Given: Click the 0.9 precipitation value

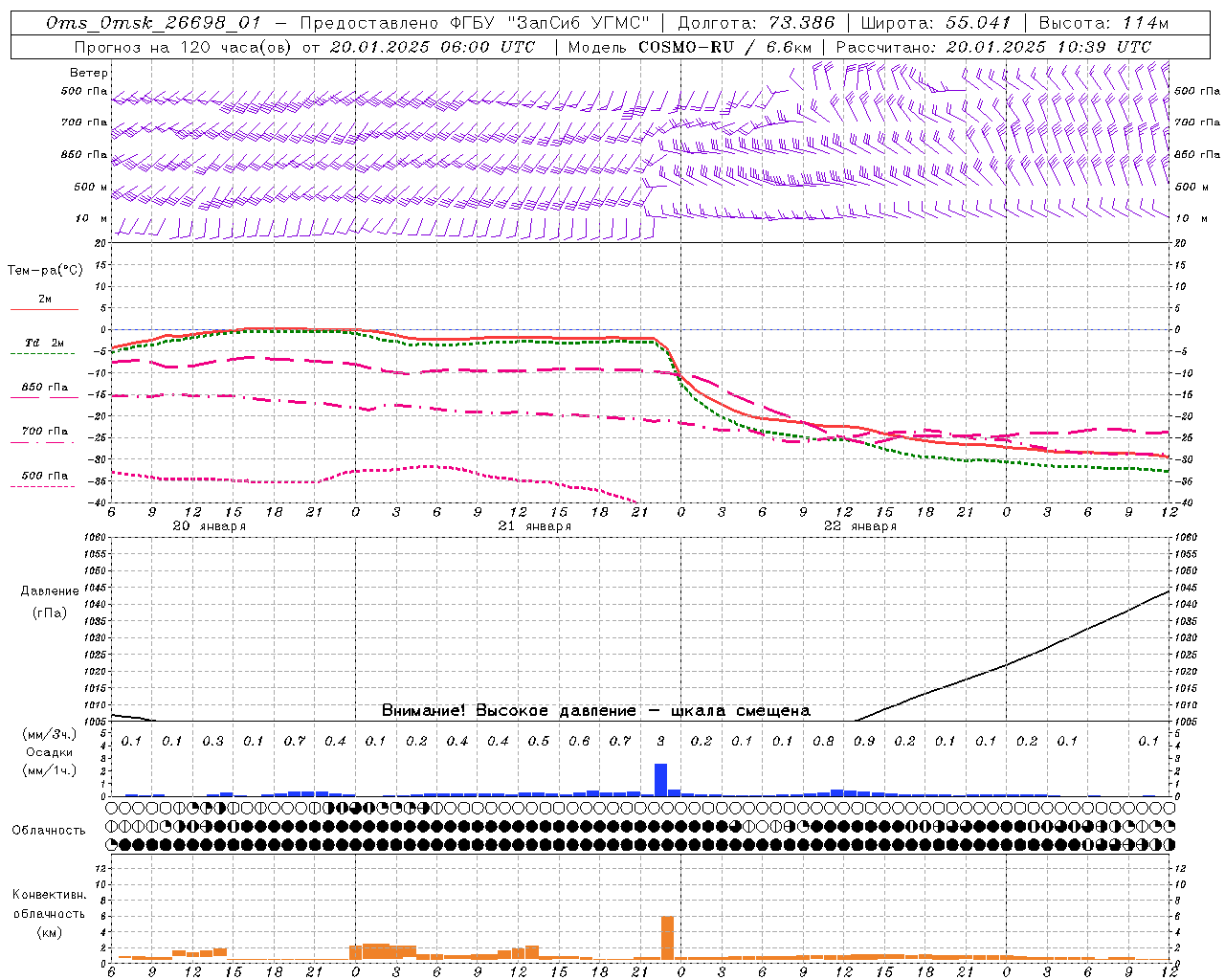Looking at the screenshot, I should [x=864, y=742].
